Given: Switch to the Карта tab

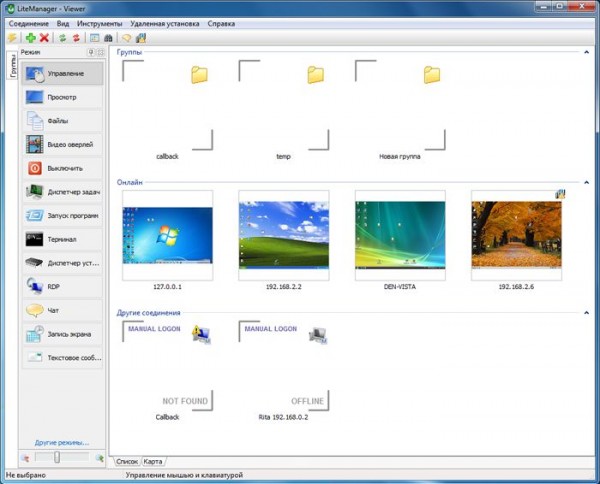Looking at the screenshot, I should 153,461.
